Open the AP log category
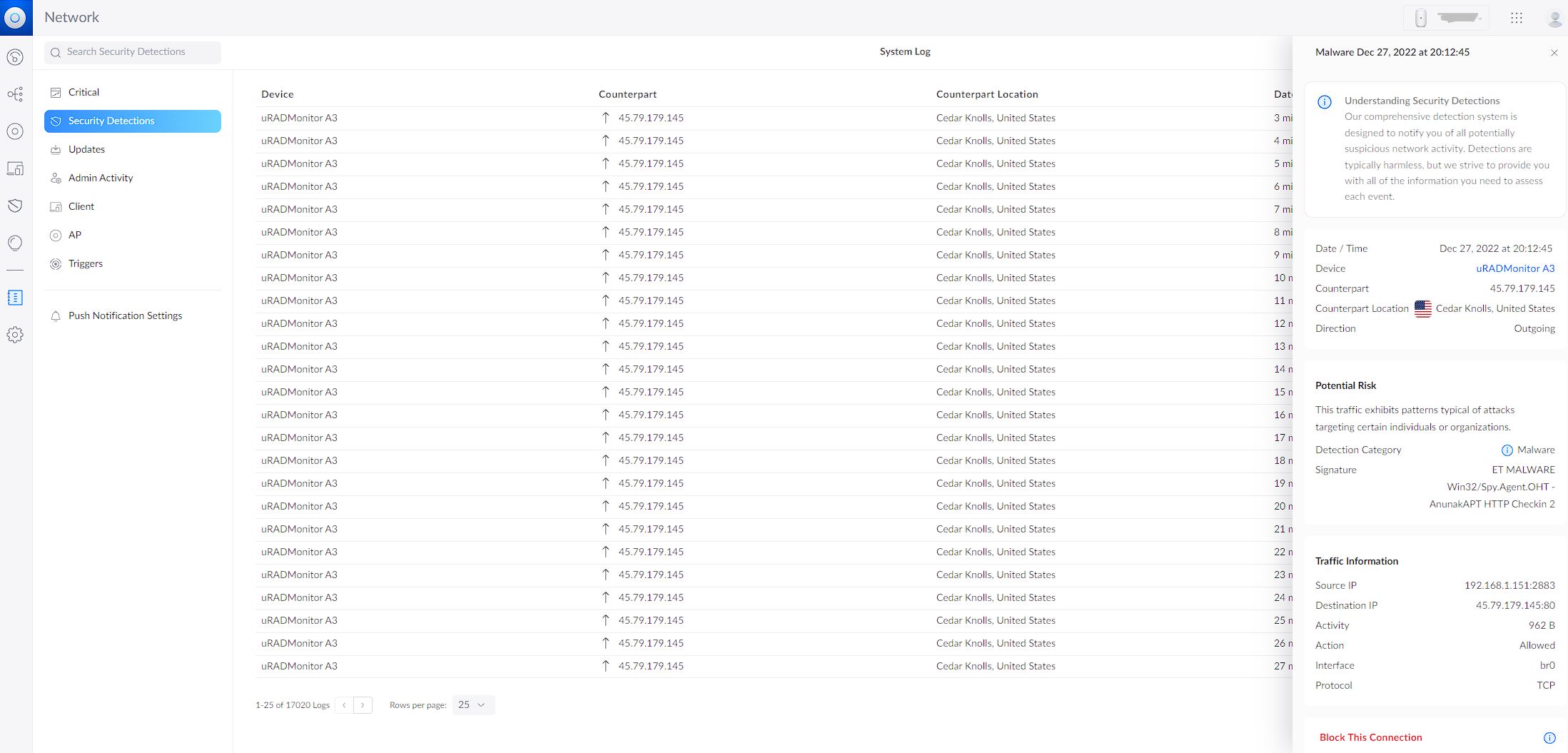 (133, 236)
